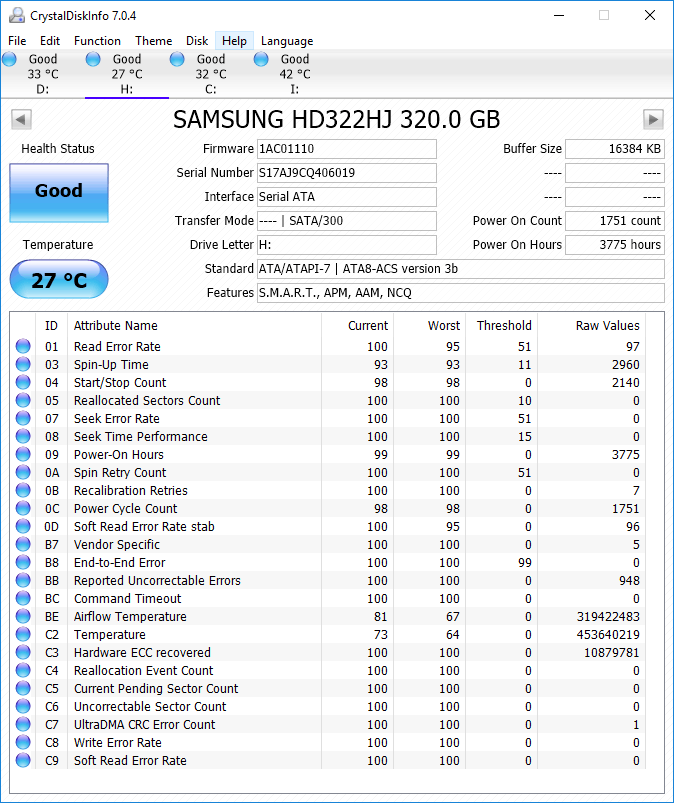Click status orb for Reallocated Sectors Count
674x803 pixels.
[23, 400]
